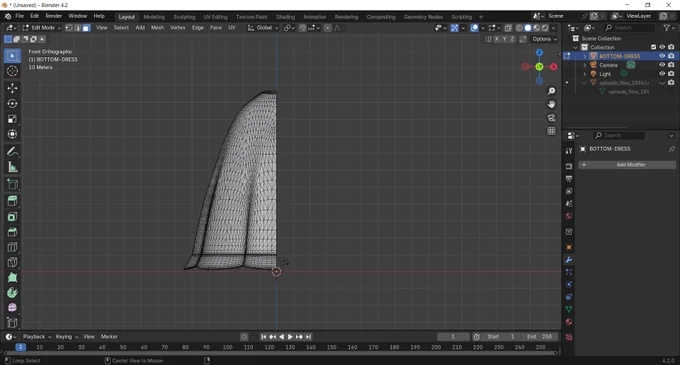Toggle X axis mirror

point(497,39)
